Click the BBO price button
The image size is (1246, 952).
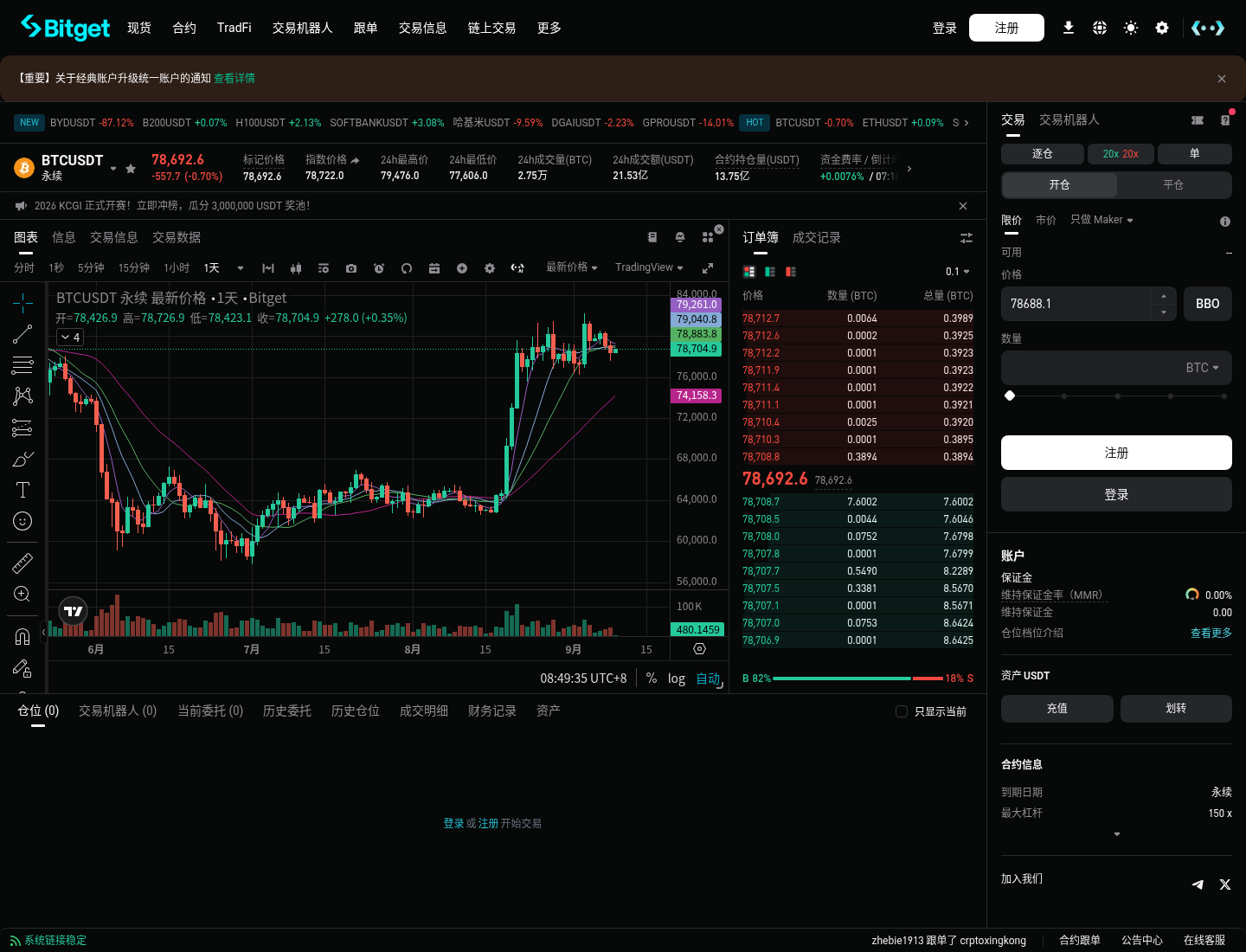tap(1208, 304)
